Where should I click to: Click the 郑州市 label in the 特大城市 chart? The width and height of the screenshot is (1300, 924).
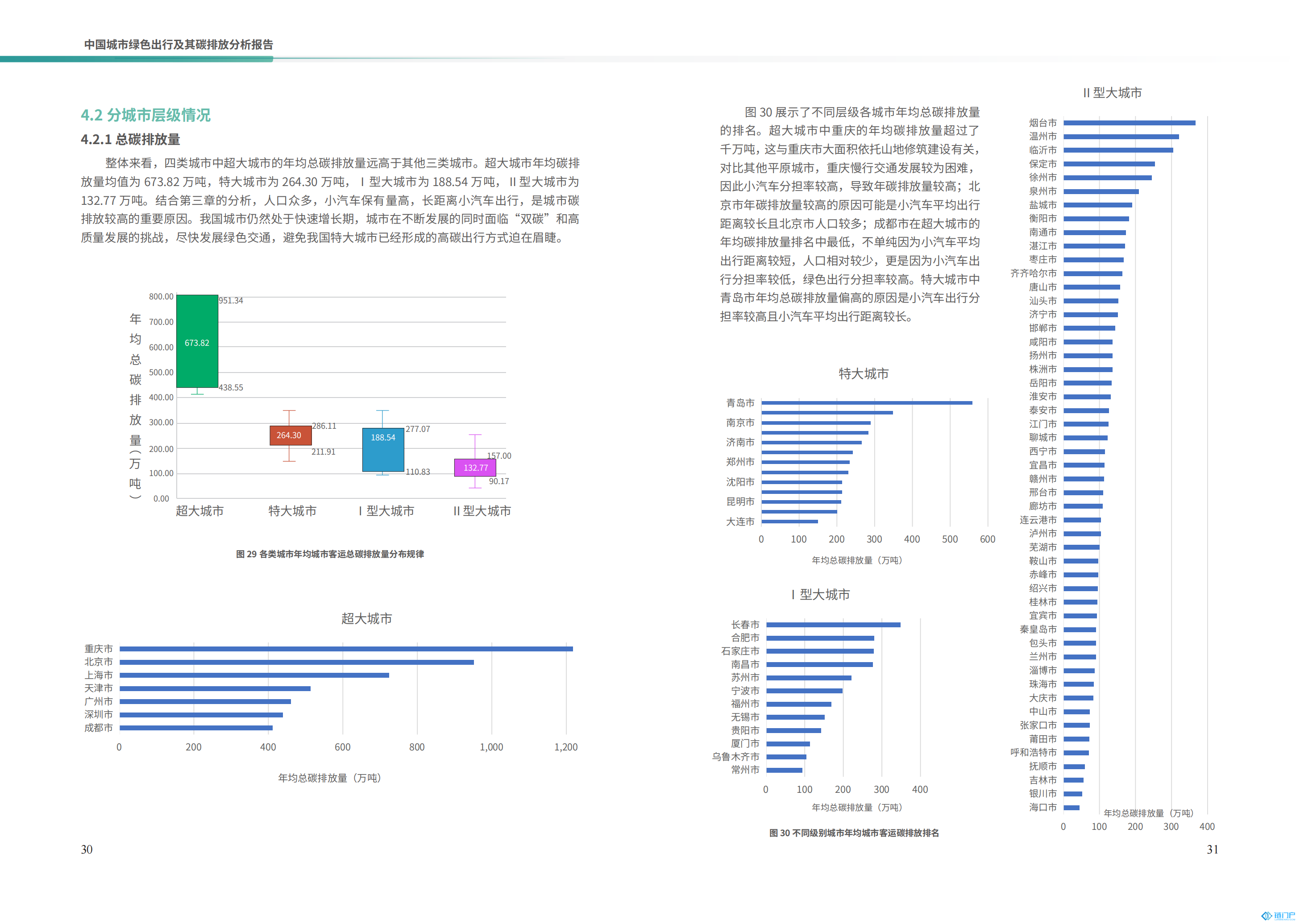click(740, 462)
